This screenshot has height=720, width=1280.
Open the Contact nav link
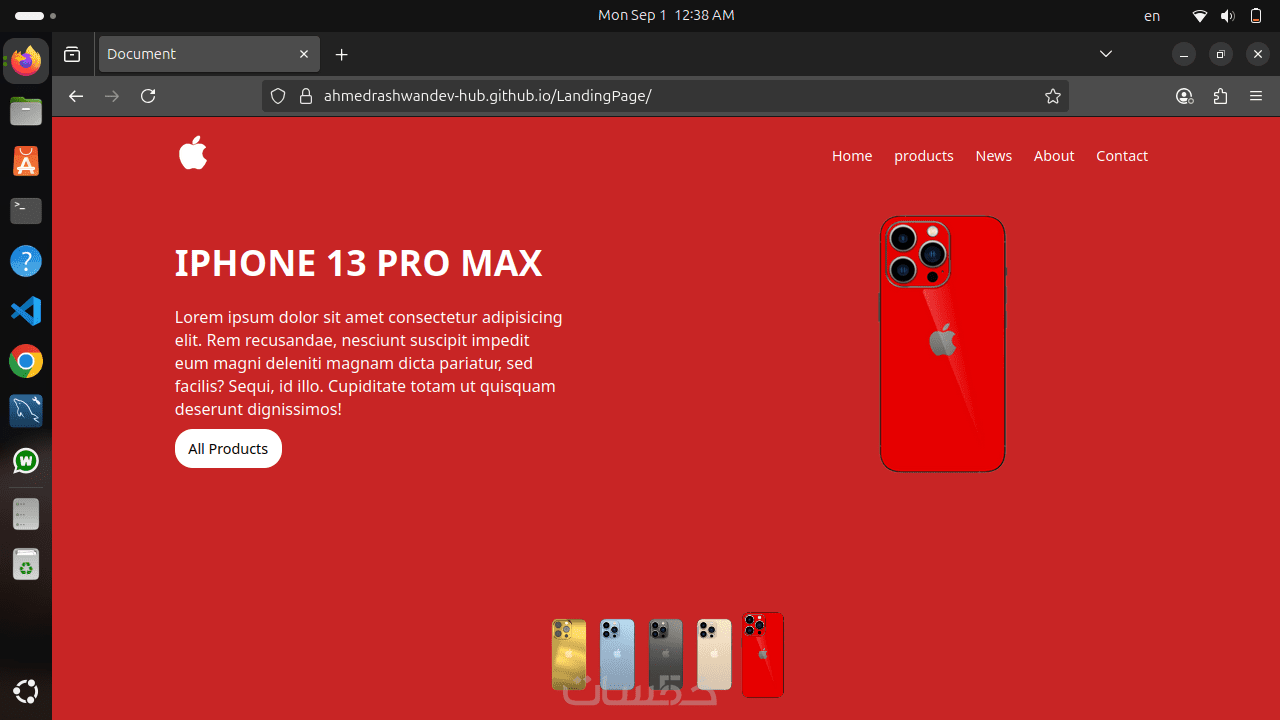[1122, 156]
